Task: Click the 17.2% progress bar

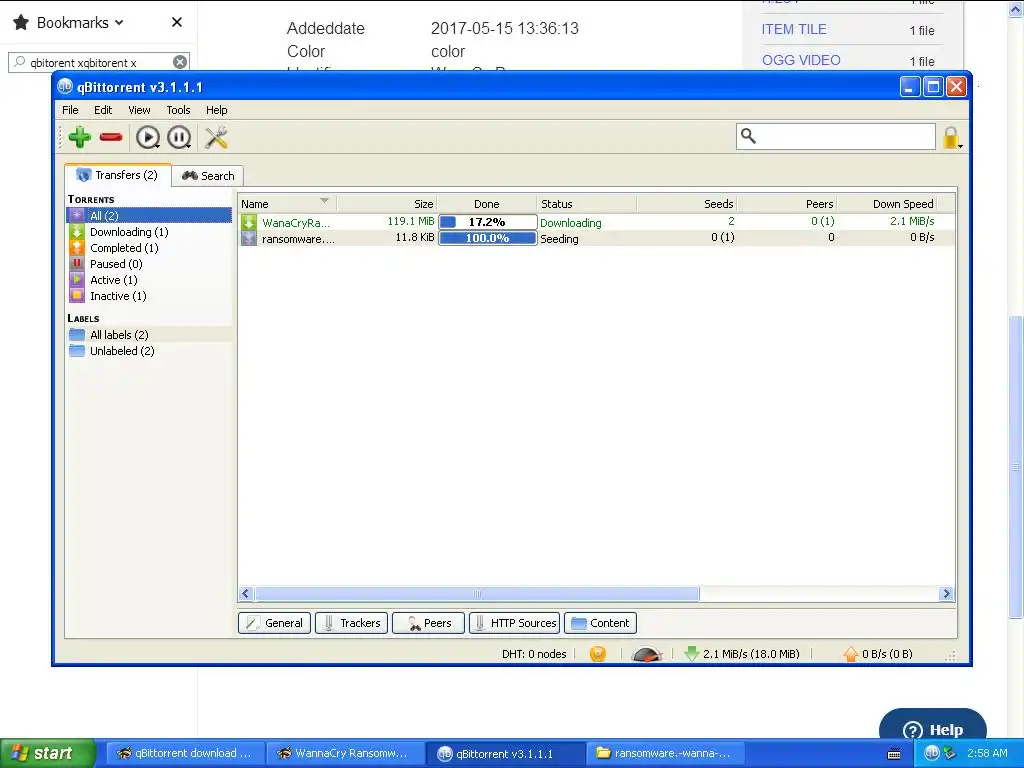Action: coord(488,222)
